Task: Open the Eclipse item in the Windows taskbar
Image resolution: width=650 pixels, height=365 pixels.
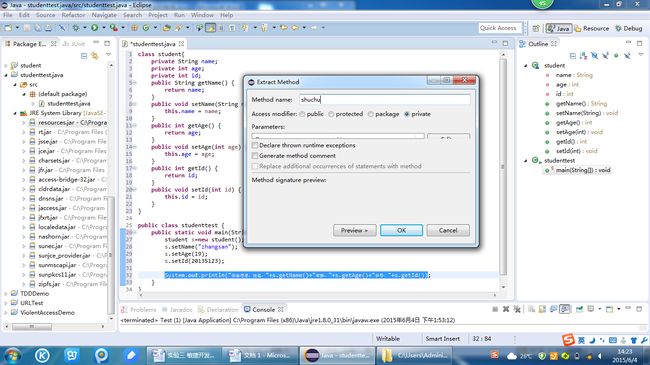Action: tap(337, 355)
